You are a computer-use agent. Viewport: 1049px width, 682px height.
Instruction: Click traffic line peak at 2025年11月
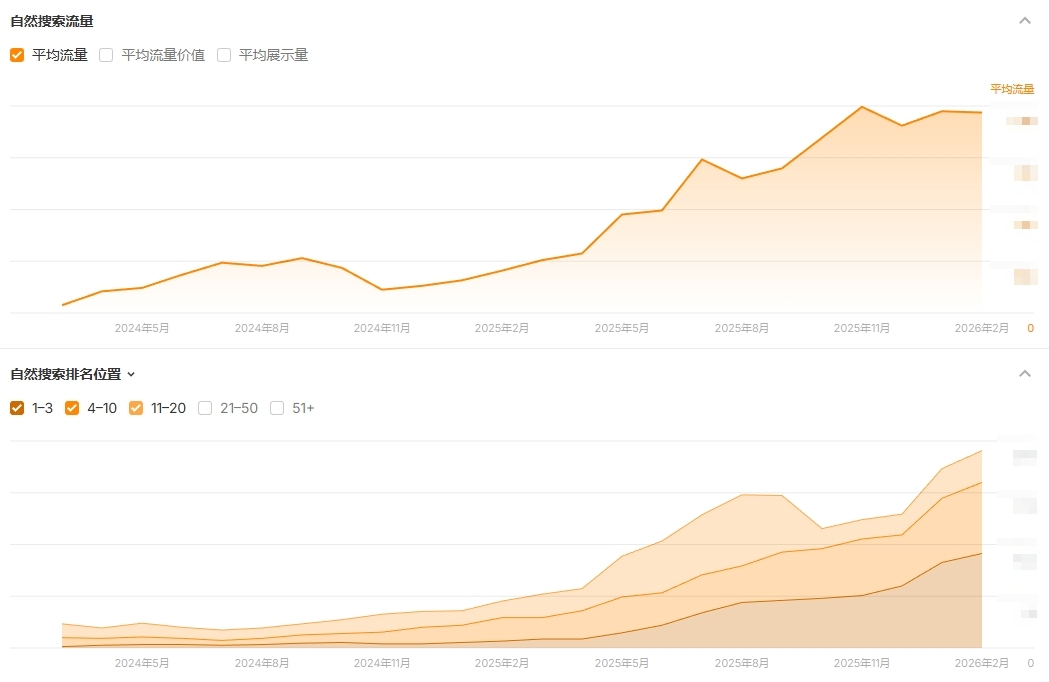[862, 107]
